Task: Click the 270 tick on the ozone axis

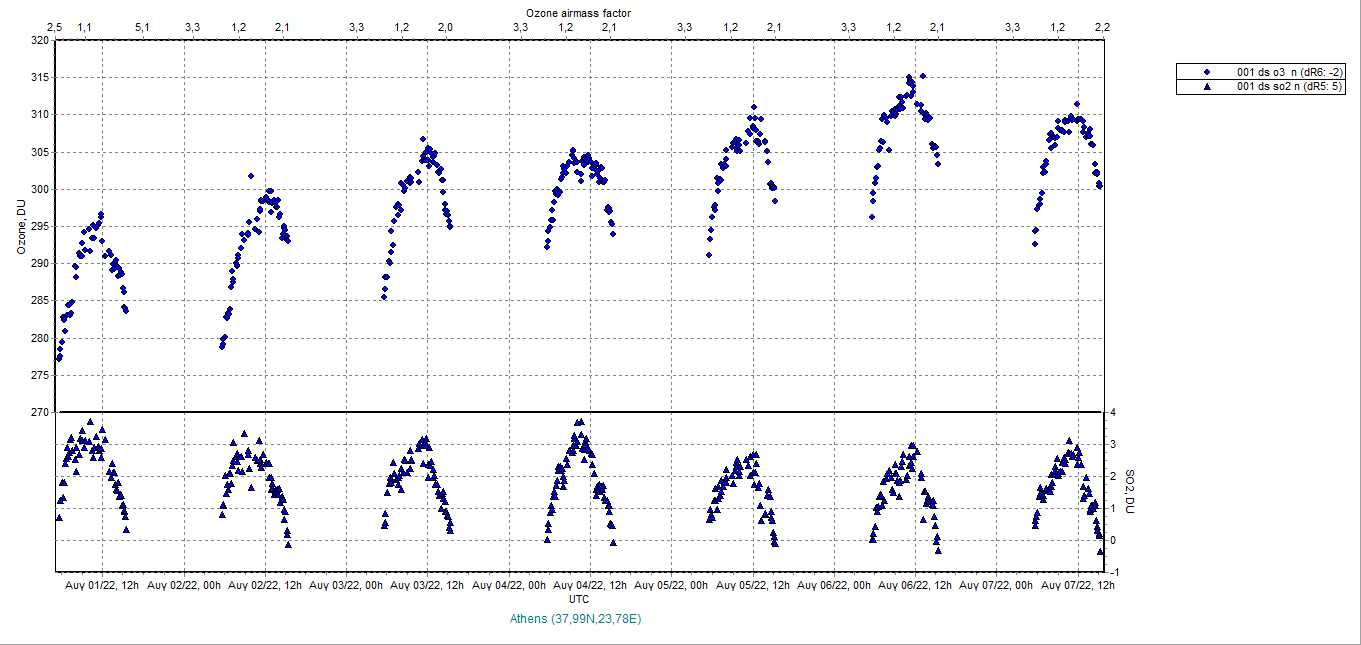Action: click(39, 412)
